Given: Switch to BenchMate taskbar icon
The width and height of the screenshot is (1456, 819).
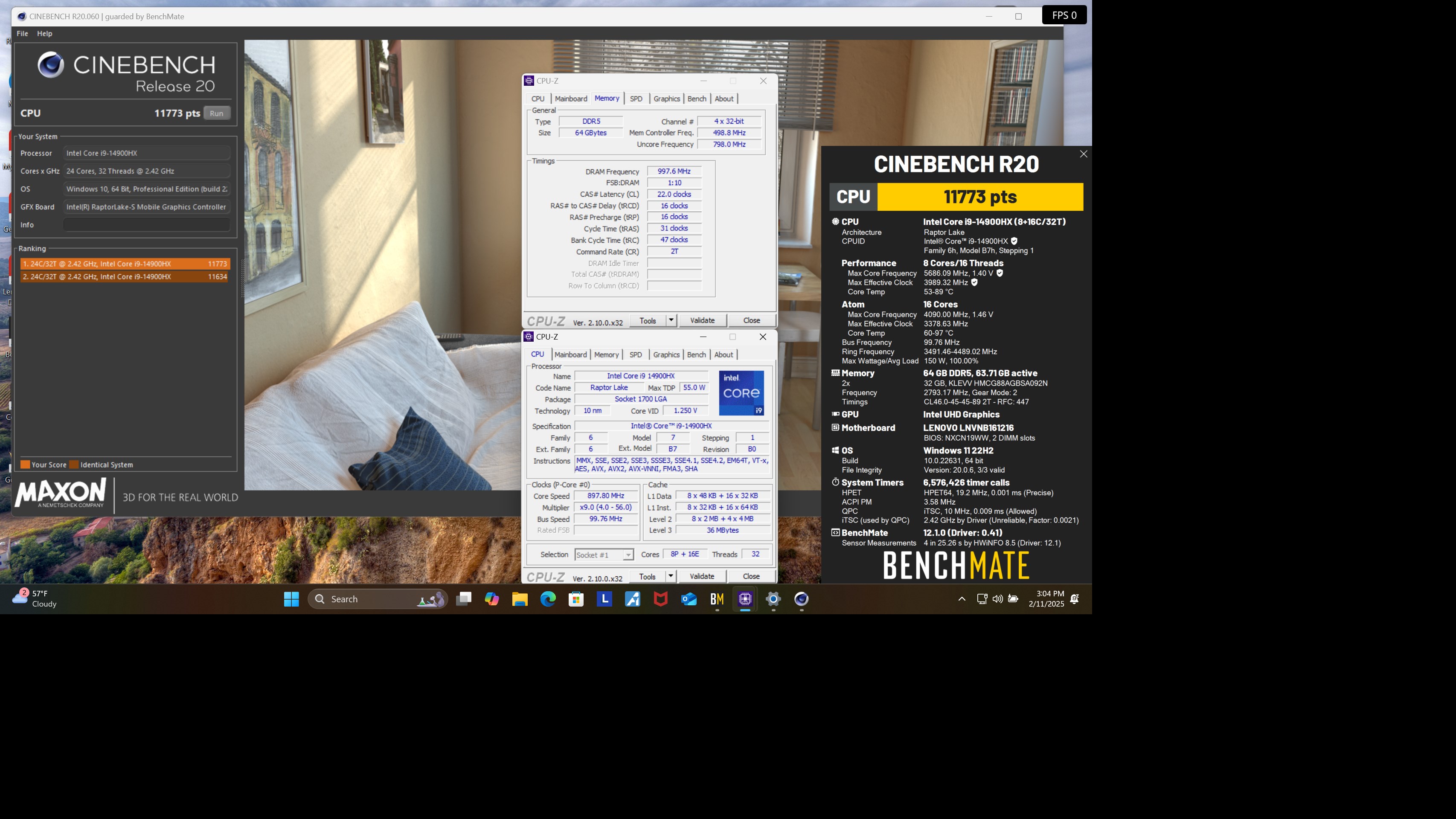Looking at the screenshot, I should coord(717,599).
